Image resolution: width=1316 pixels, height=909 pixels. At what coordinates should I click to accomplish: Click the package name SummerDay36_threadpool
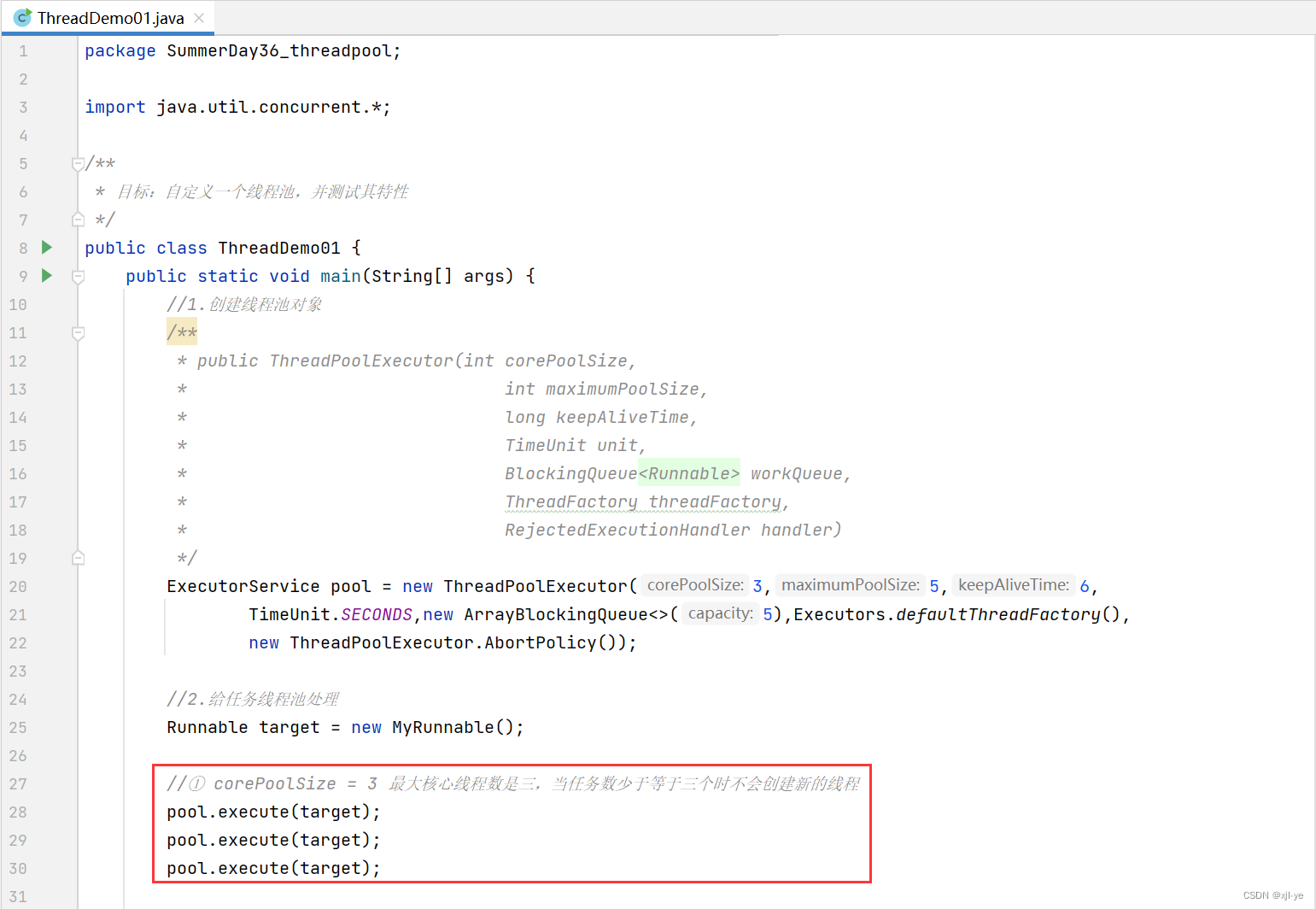(x=279, y=51)
